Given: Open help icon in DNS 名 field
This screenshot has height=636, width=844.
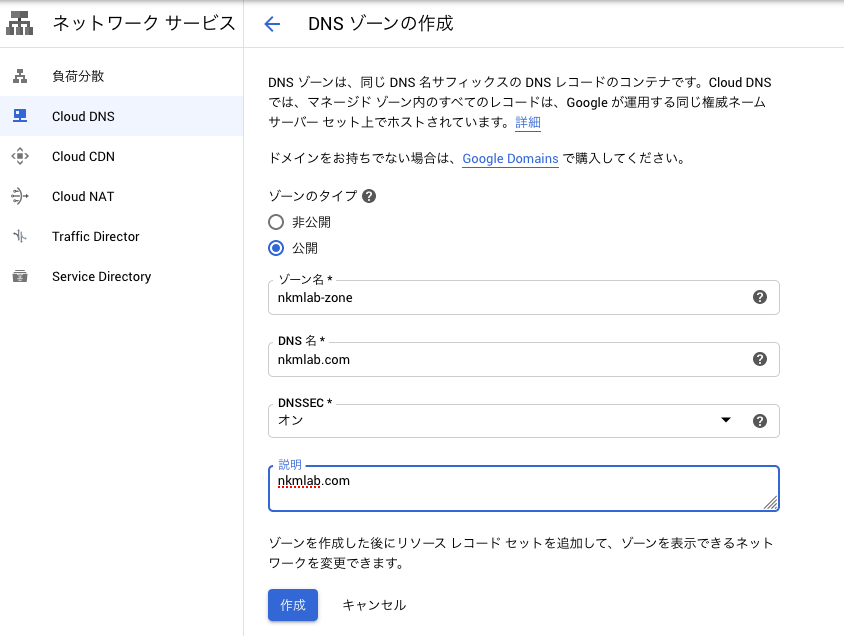Looking at the screenshot, I should [759, 359].
